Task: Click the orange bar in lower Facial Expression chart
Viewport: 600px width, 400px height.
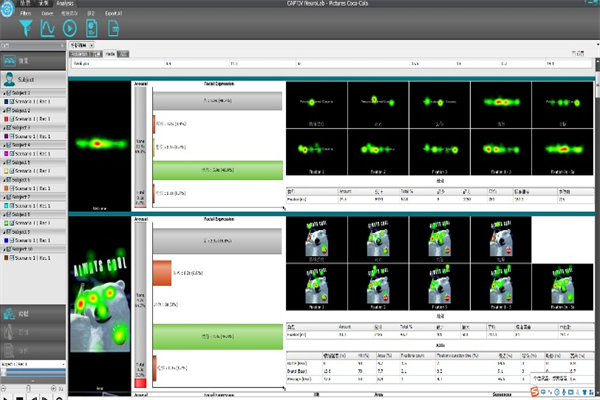Action: click(162, 273)
